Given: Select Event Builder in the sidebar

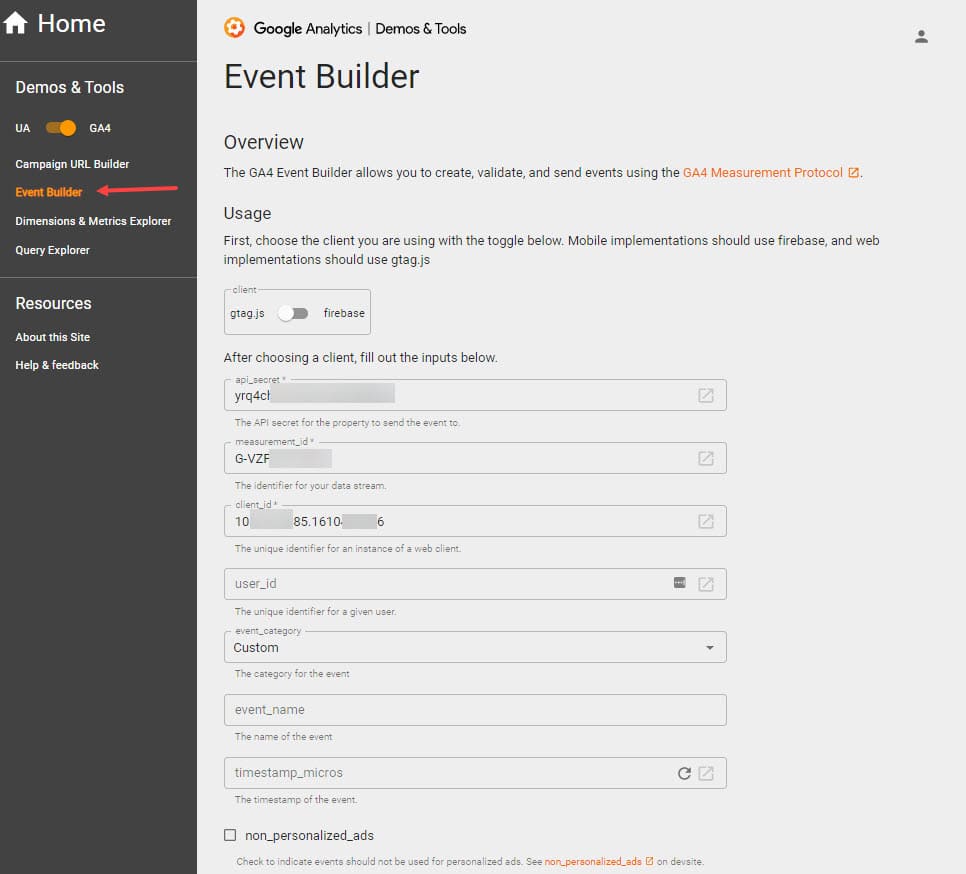Looking at the screenshot, I should pos(49,192).
